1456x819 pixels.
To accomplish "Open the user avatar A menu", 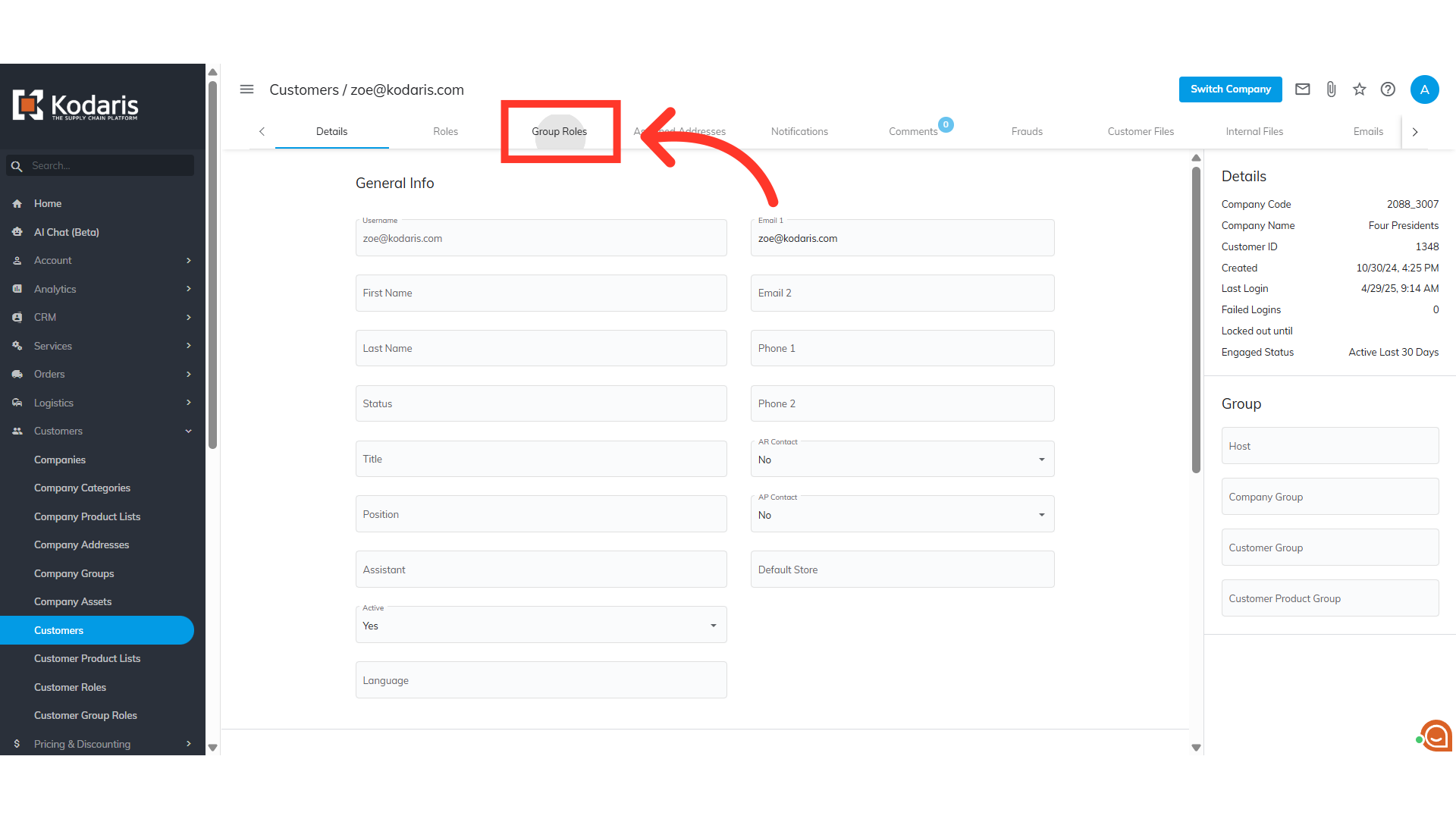I will coord(1424,89).
